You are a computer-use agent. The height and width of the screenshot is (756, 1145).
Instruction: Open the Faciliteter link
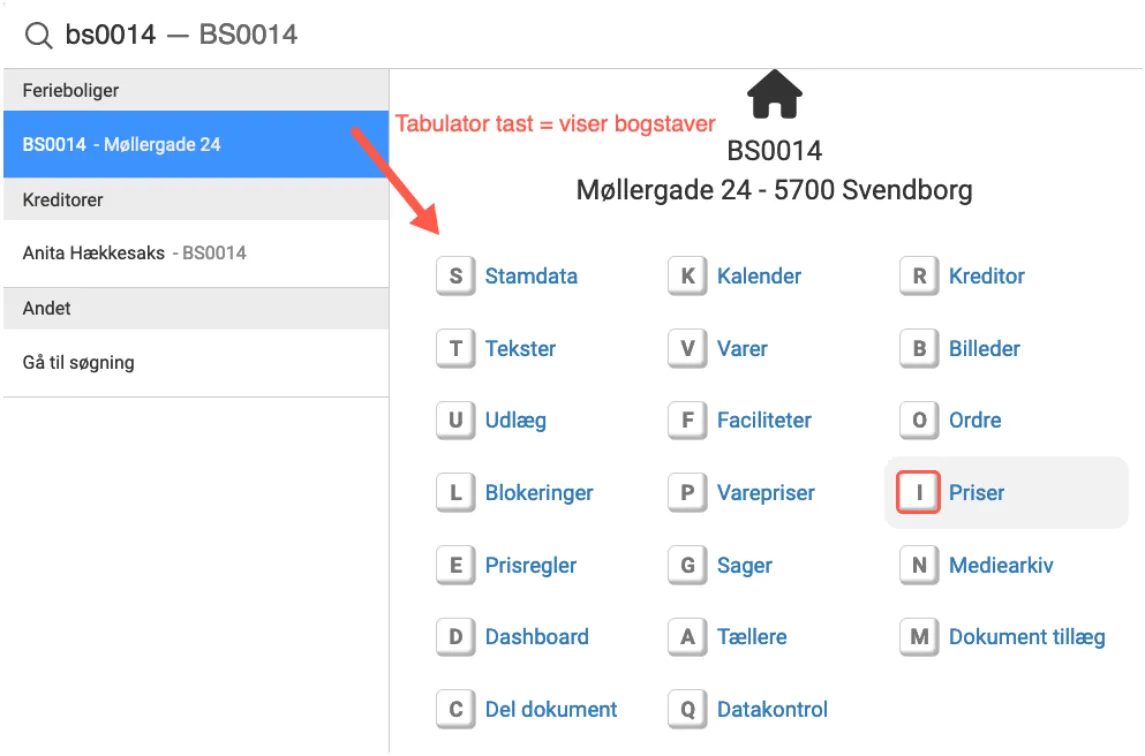pos(764,421)
